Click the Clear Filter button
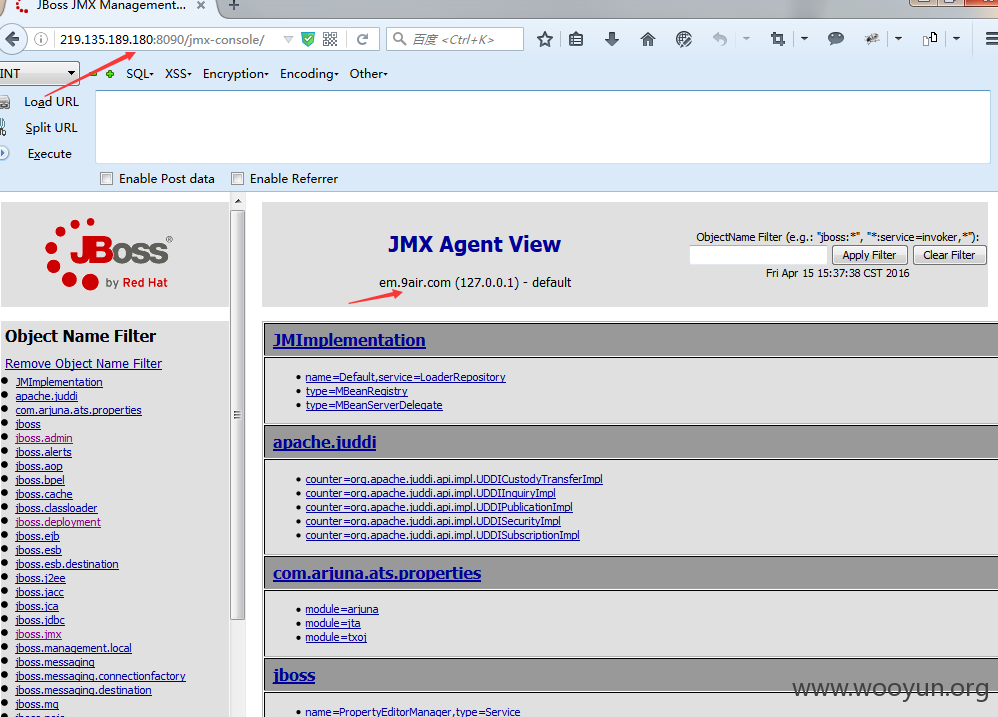 (949, 255)
